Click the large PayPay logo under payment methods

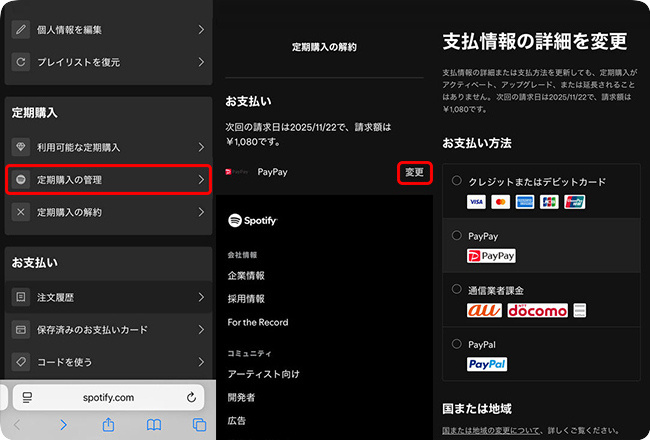click(x=491, y=256)
